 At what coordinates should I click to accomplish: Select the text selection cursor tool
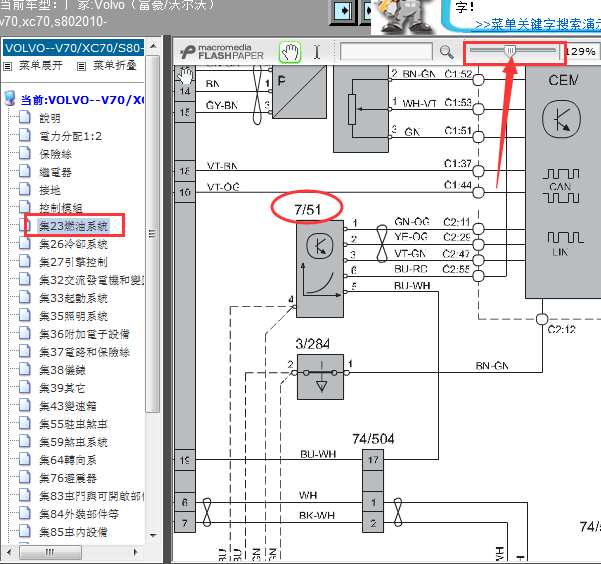pyautogui.click(x=317, y=52)
